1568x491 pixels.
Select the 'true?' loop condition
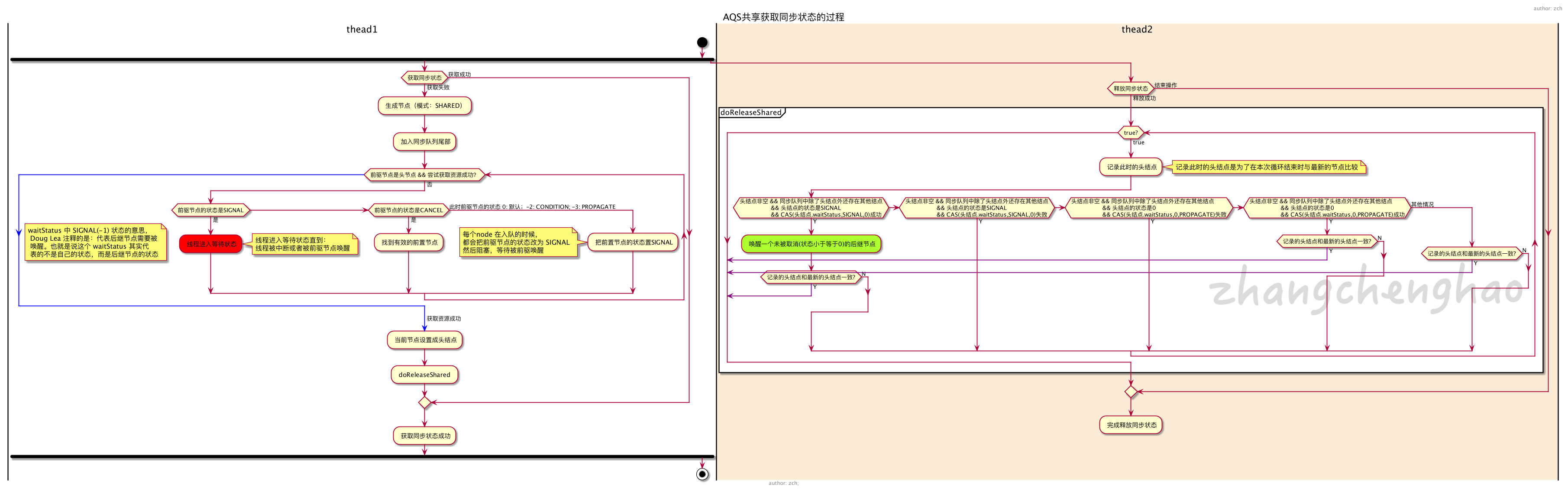coord(1130,132)
